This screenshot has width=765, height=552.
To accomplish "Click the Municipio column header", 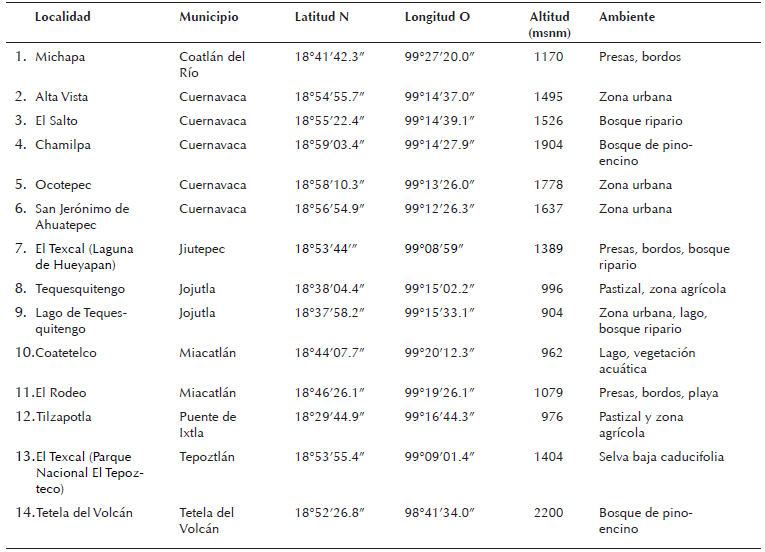I will tap(208, 18).
